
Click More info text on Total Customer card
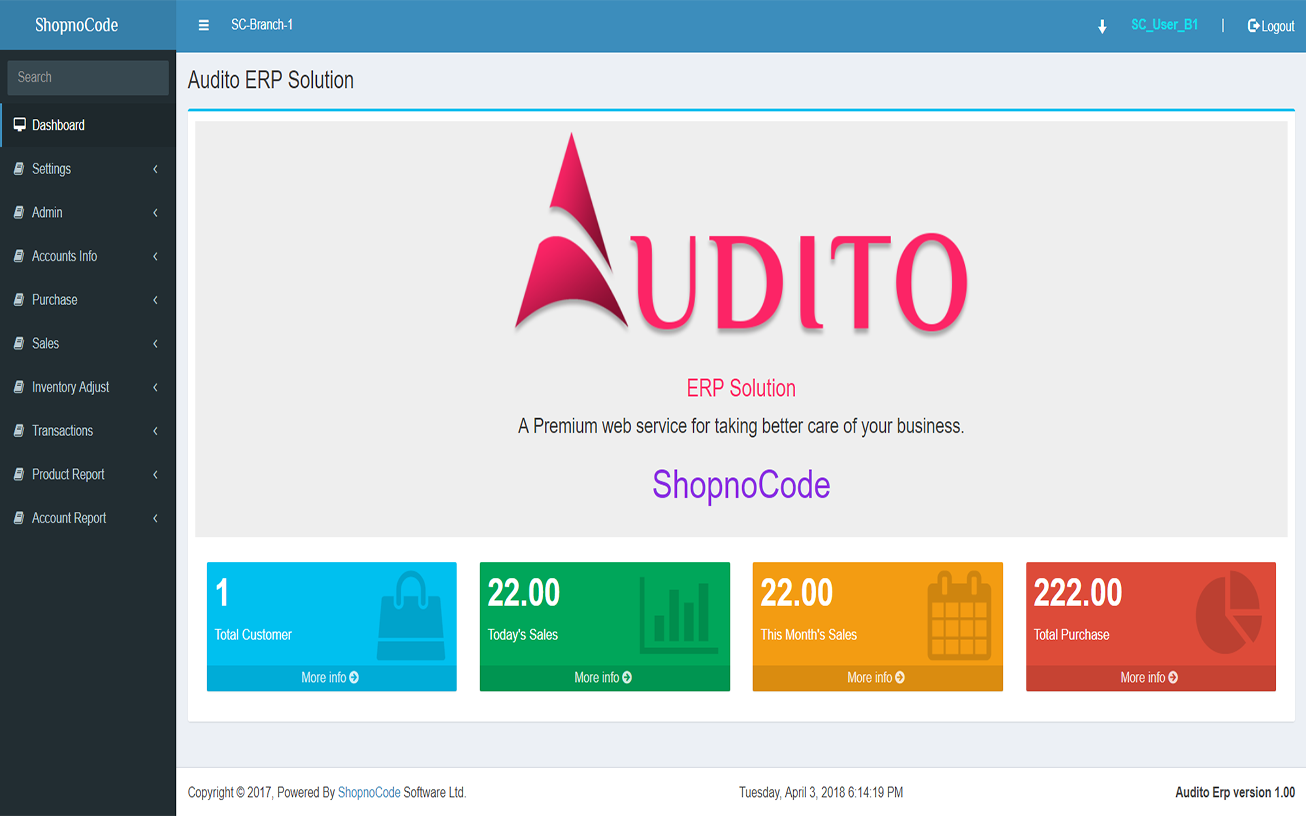(323, 678)
